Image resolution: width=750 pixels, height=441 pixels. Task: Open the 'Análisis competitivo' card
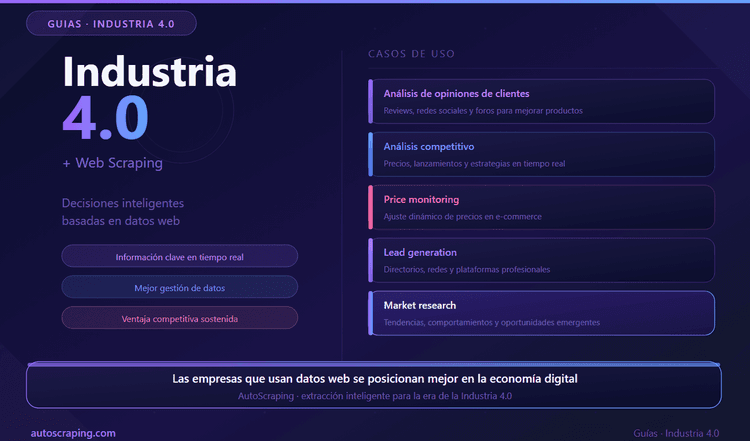pyautogui.click(x=541, y=154)
